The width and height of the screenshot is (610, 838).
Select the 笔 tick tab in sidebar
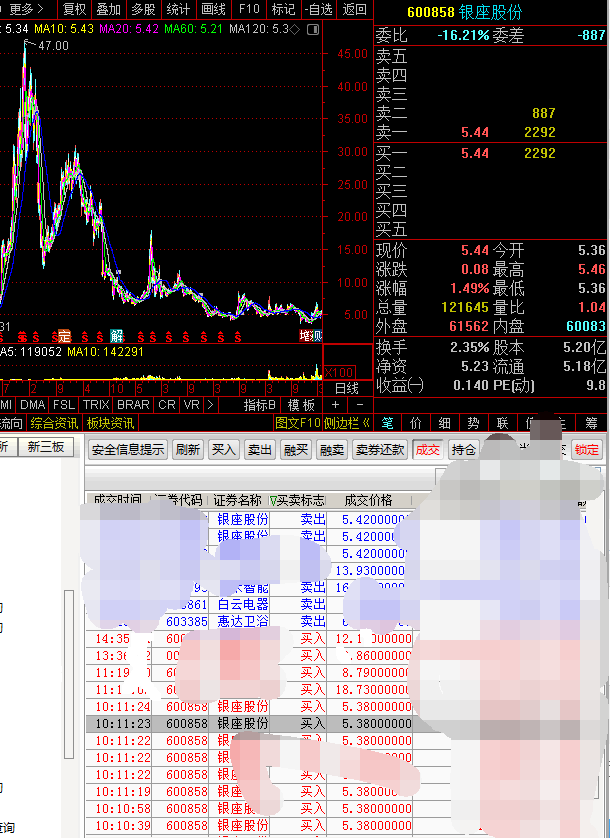pos(388,423)
